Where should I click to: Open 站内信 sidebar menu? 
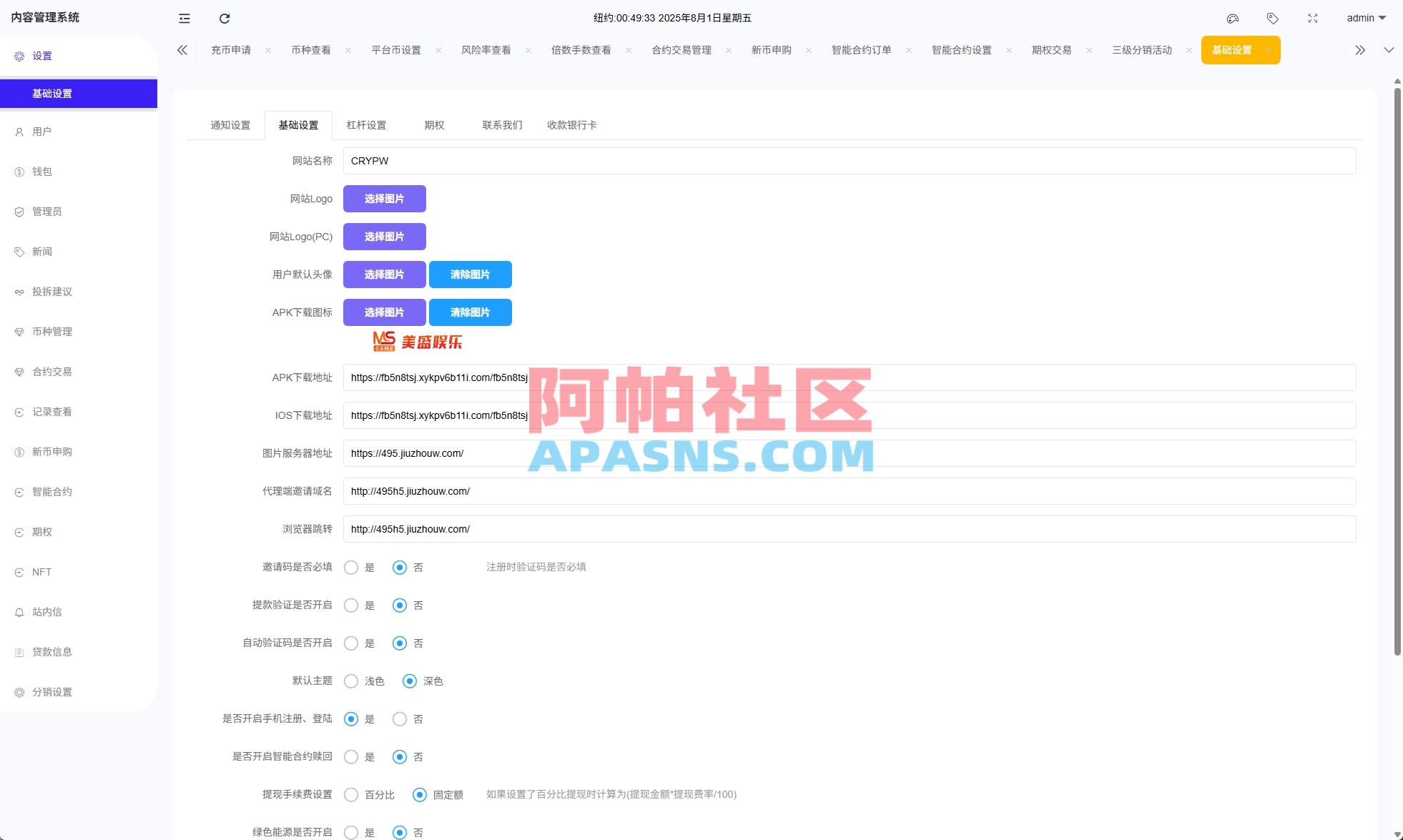point(79,612)
